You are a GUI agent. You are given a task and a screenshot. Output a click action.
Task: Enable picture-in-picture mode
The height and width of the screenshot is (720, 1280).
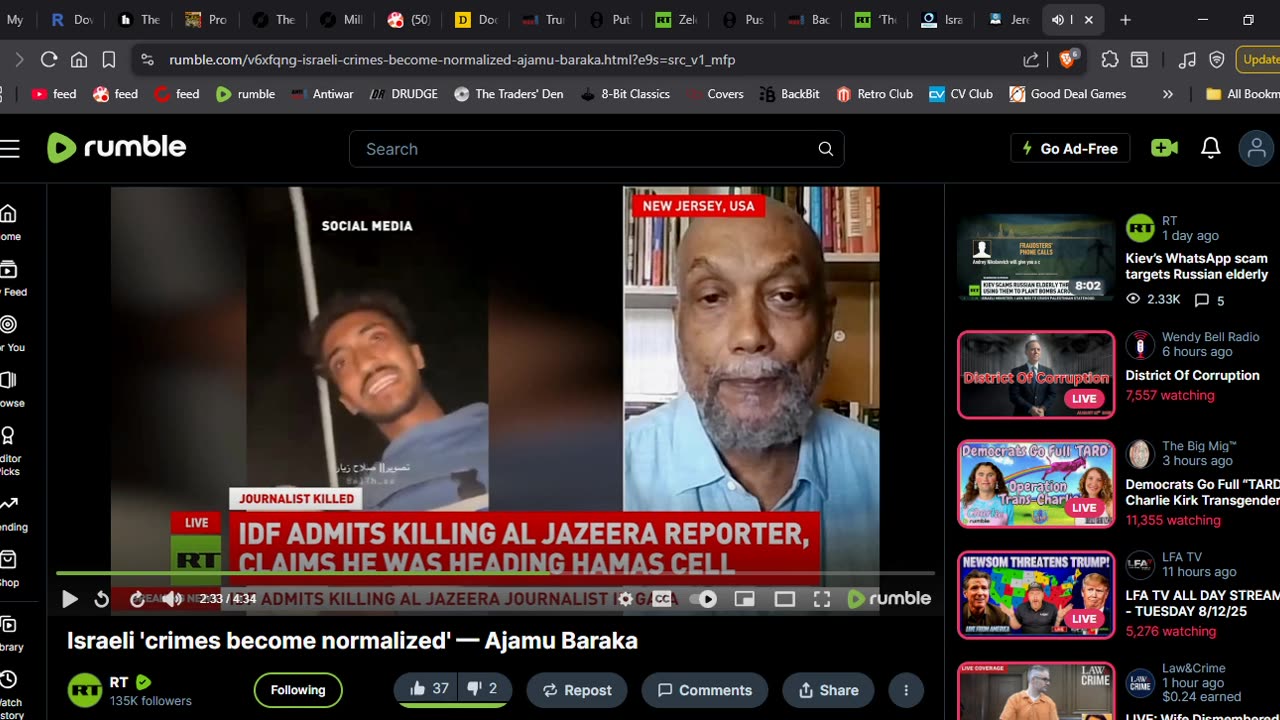(x=744, y=599)
